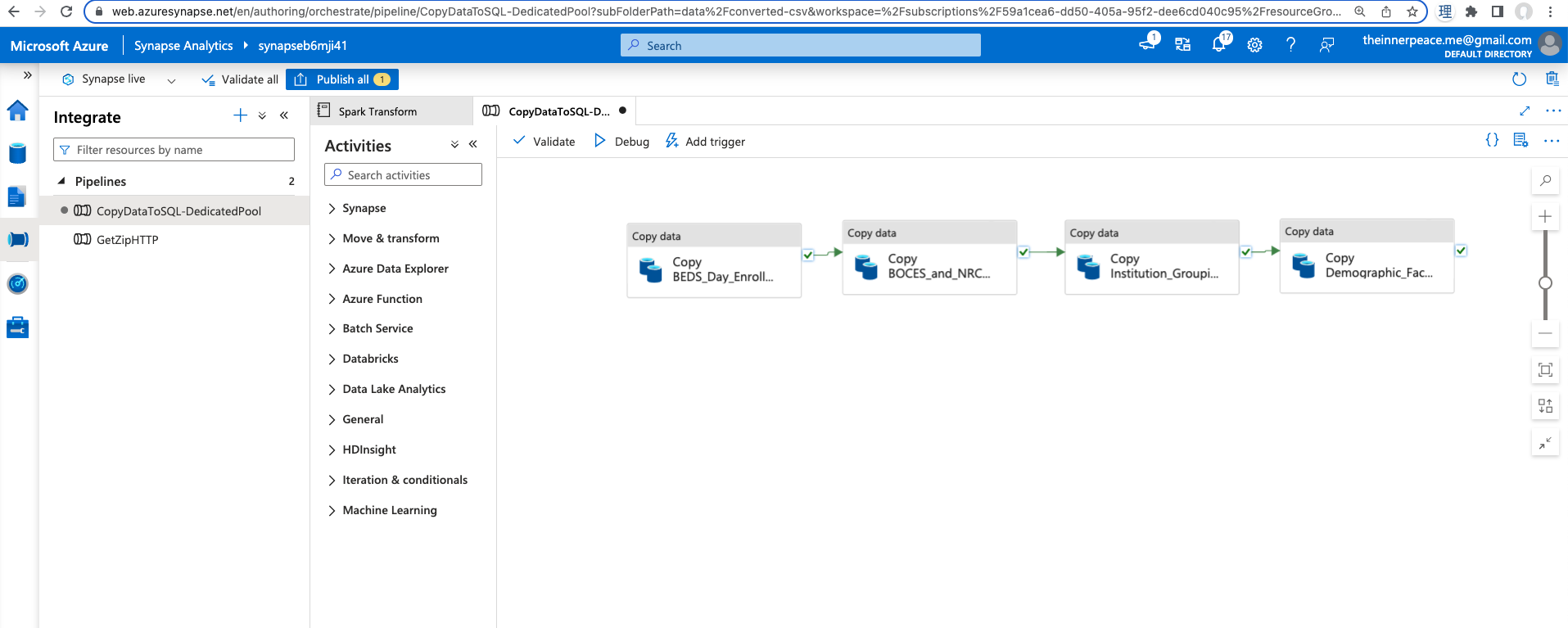This screenshot has height=628, width=1568.
Task: Click Add trigger
Action: pyautogui.click(x=705, y=142)
